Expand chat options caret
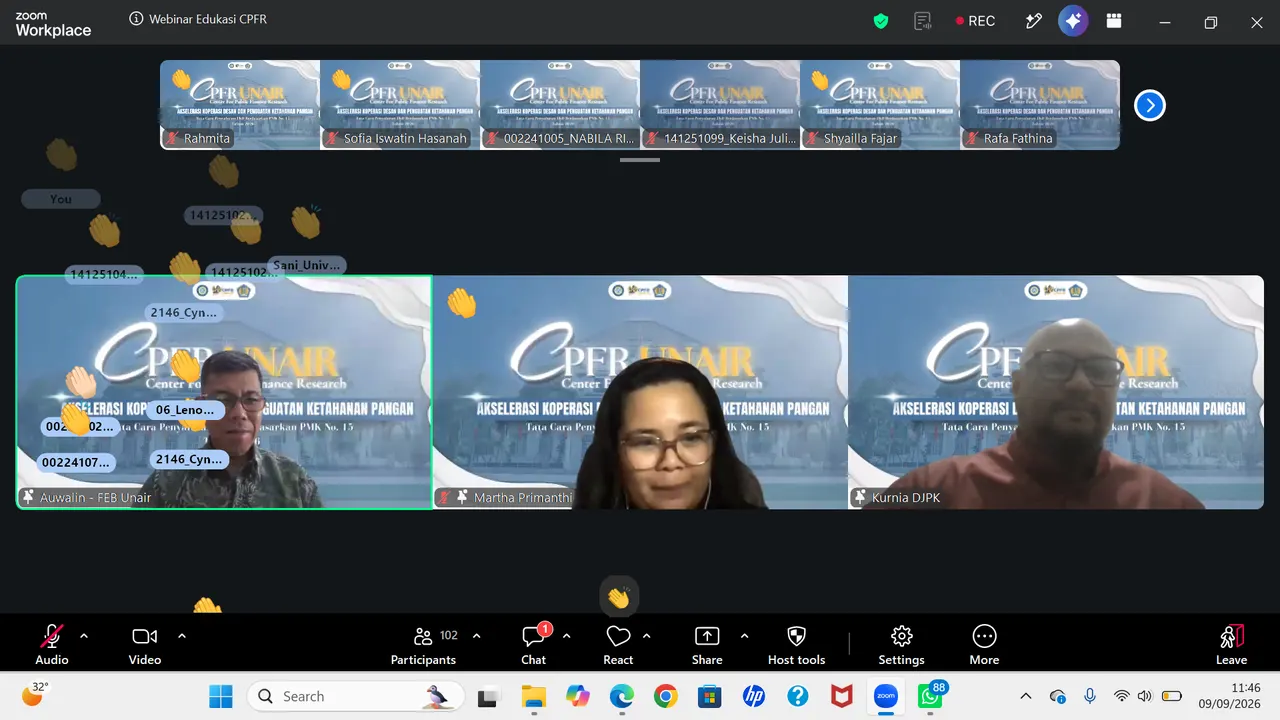This screenshot has width=1280, height=720. tap(566, 636)
